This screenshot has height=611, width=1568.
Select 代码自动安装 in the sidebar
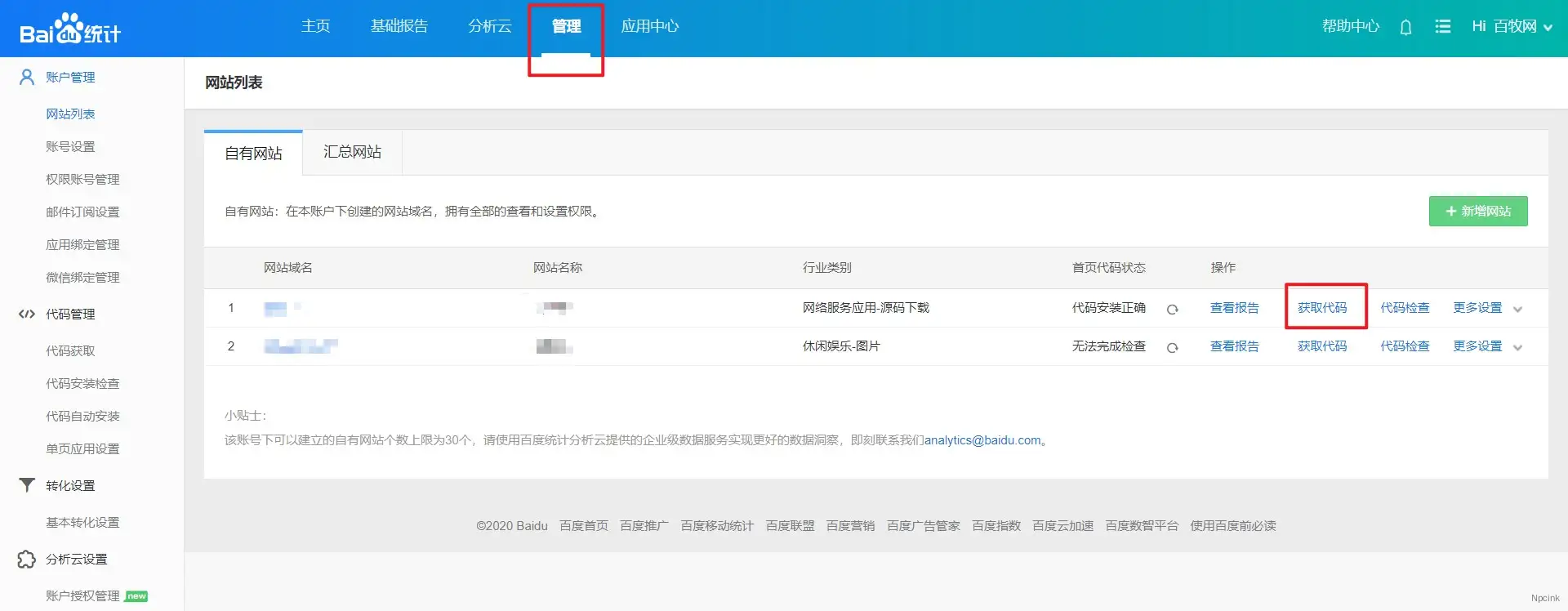[x=82, y=417]
